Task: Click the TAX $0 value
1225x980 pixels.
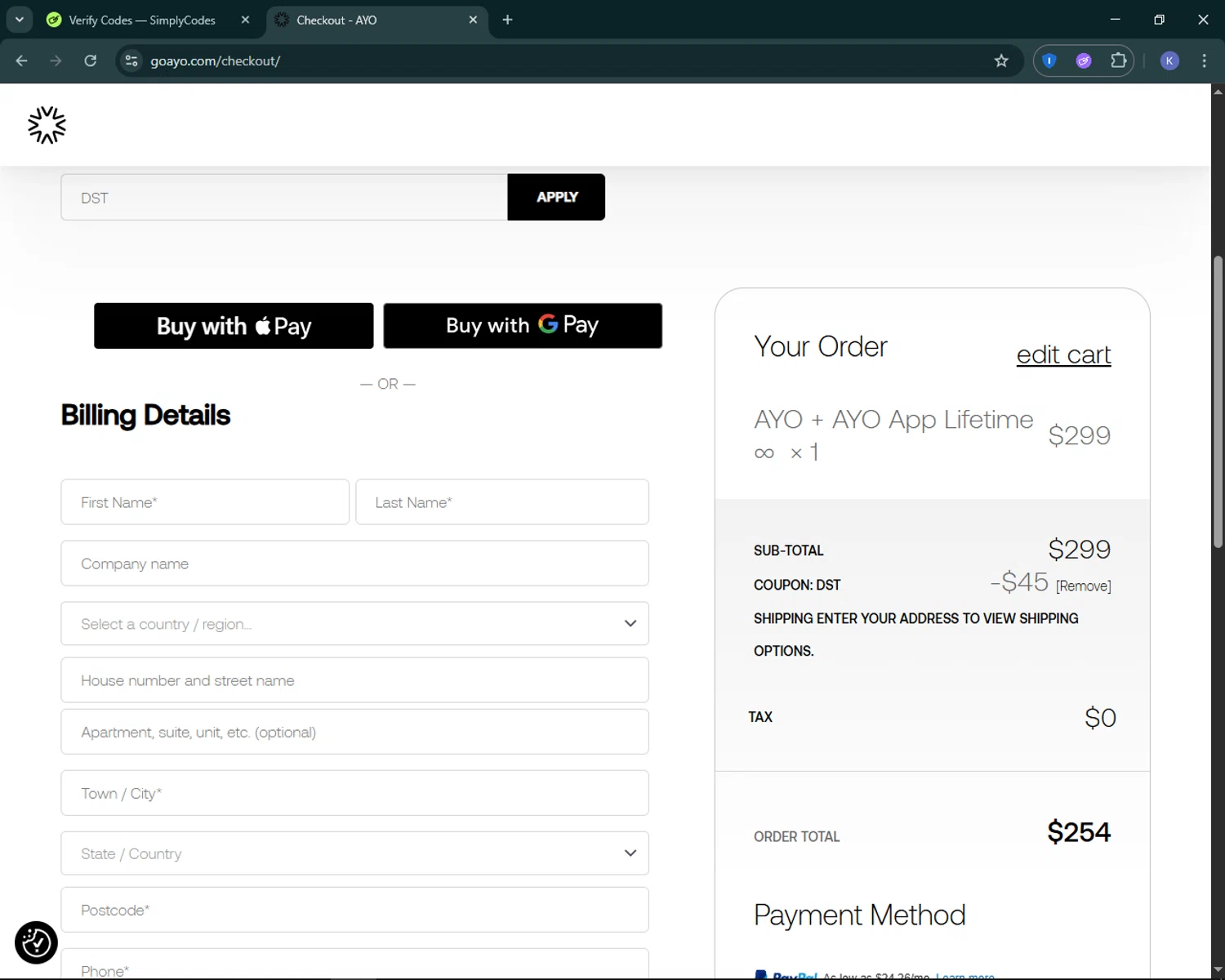Action: [1100, 718]
